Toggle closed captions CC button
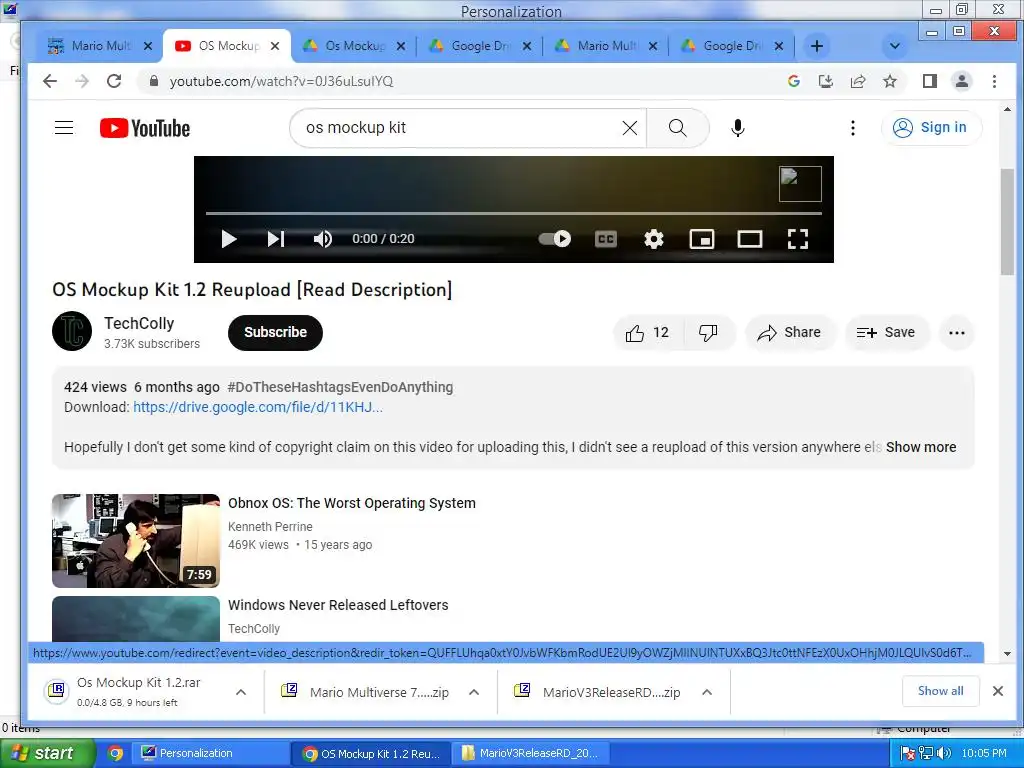Image resolution: width=1024 pixels, height=768 pixels. [x=606, y=239]
